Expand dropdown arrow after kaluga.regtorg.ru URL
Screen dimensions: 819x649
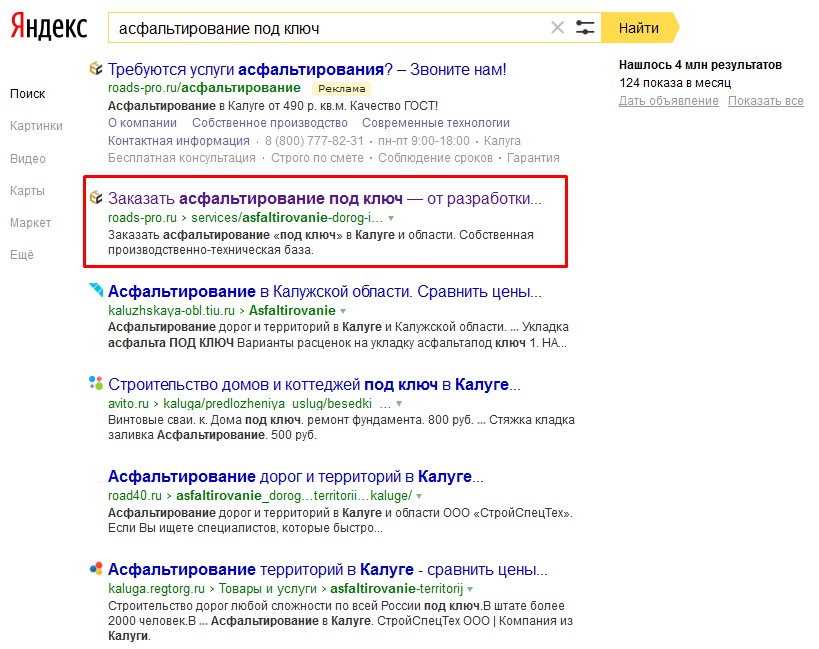point(470,589)
